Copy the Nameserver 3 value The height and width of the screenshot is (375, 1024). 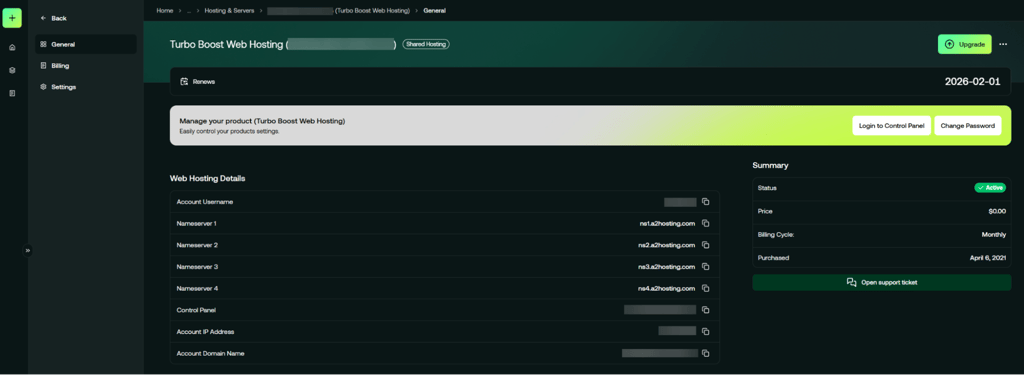(705, 267)
